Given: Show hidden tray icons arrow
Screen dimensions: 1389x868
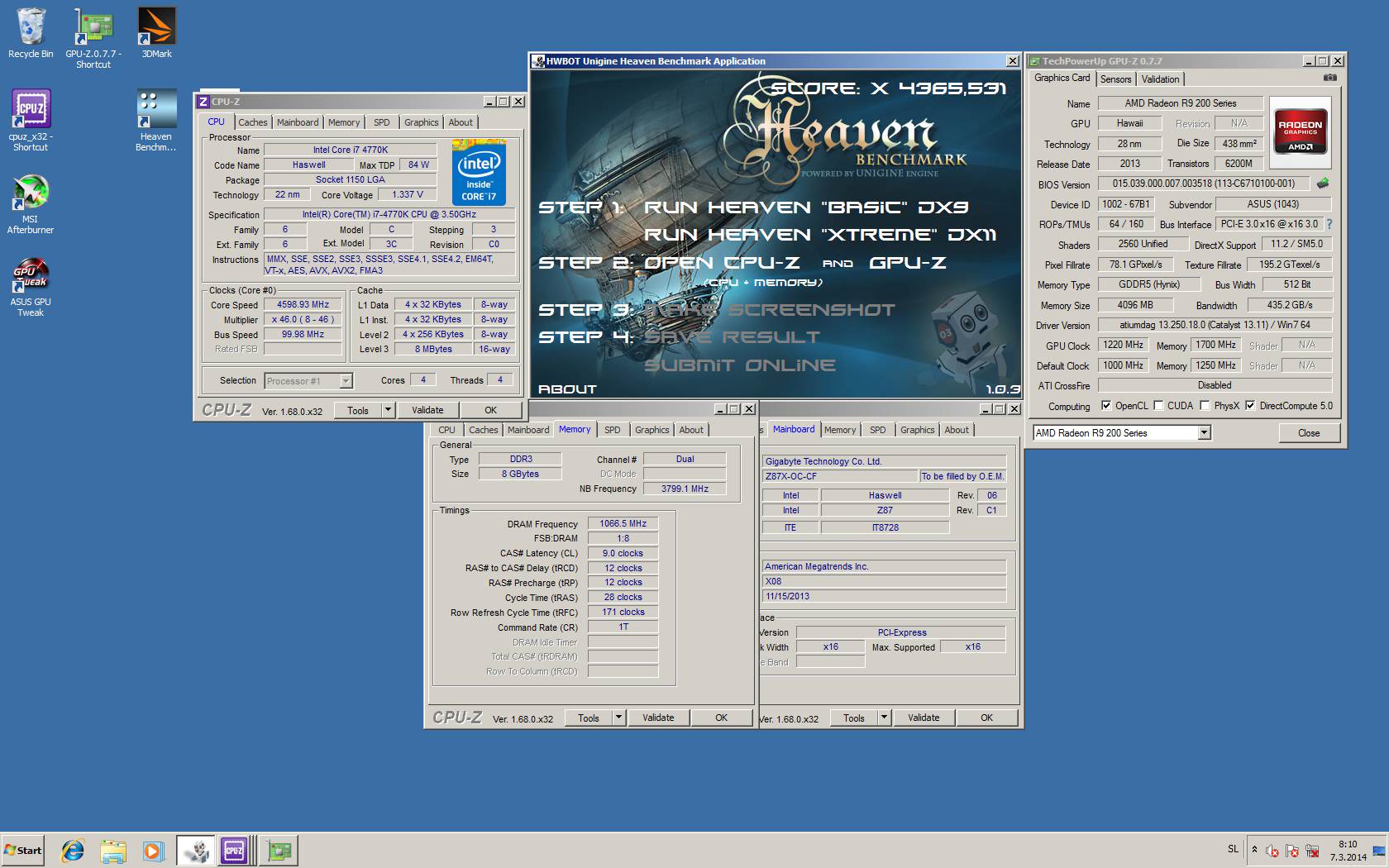Looking at the screenshot, I should [x=1254, y=850].
